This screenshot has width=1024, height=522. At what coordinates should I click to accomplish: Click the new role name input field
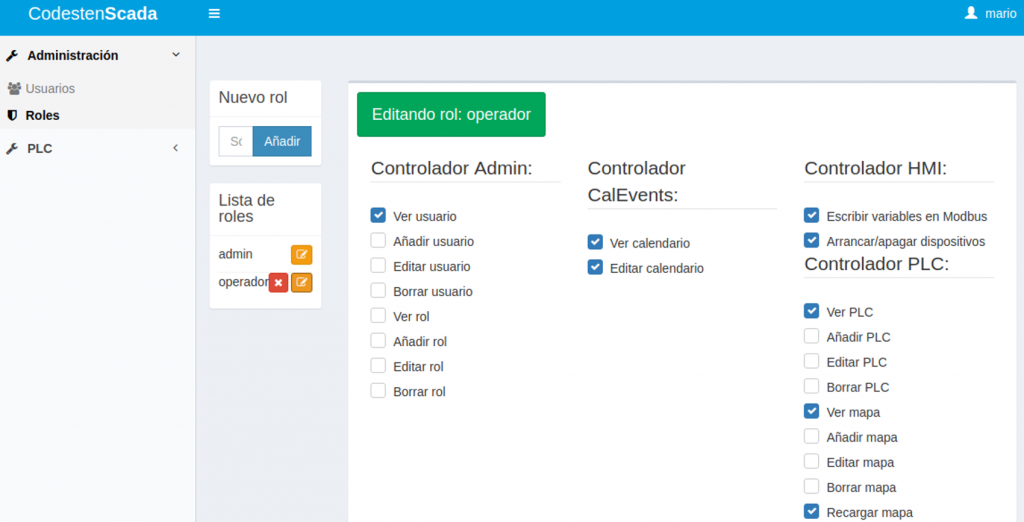(236, 141)
